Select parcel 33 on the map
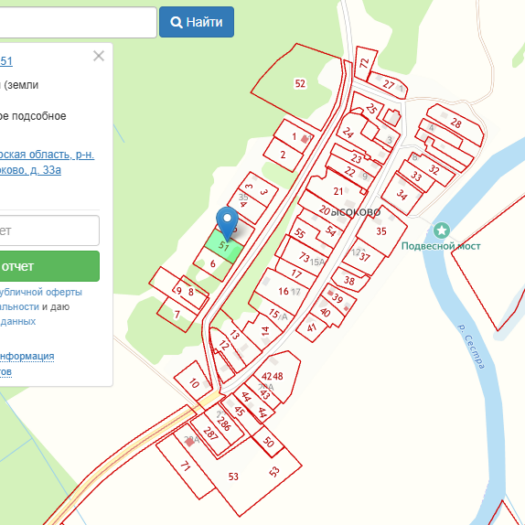 point(416,176)
